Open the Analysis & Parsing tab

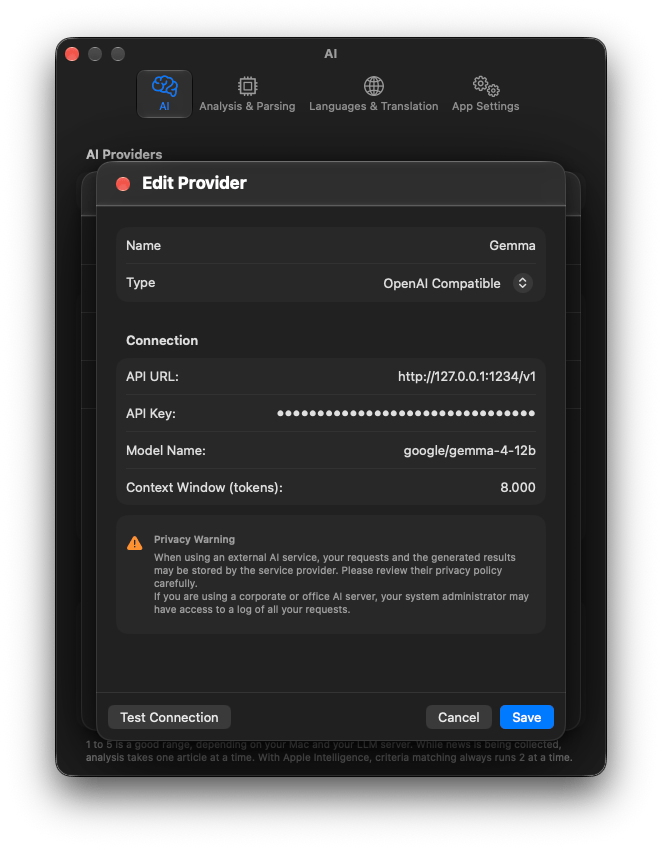[x=247, y=94]
